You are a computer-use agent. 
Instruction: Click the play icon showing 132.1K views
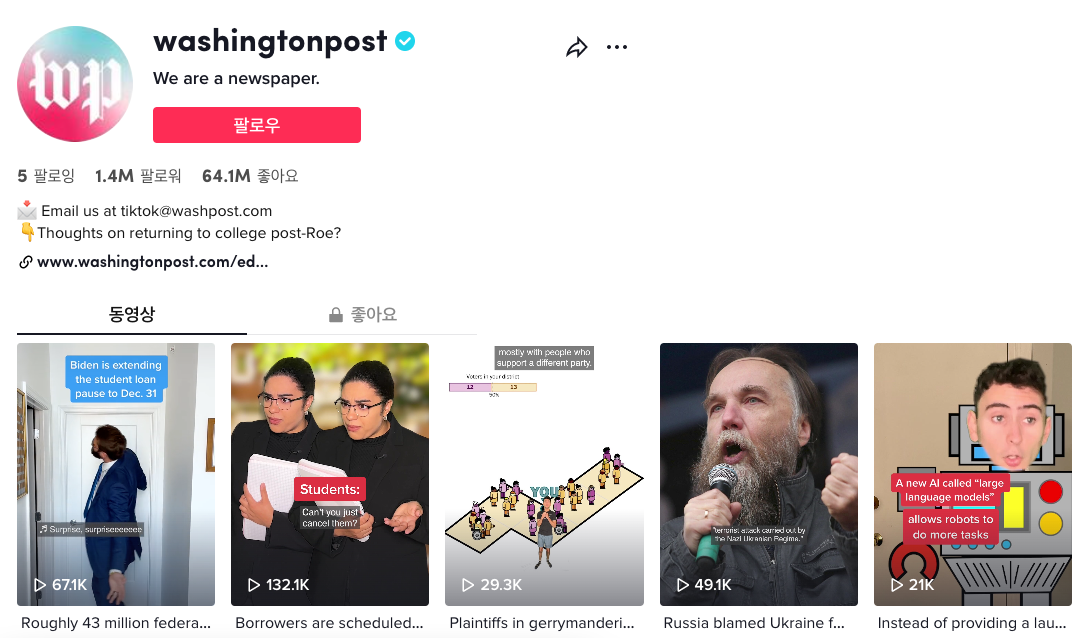[x=254, y=585]
